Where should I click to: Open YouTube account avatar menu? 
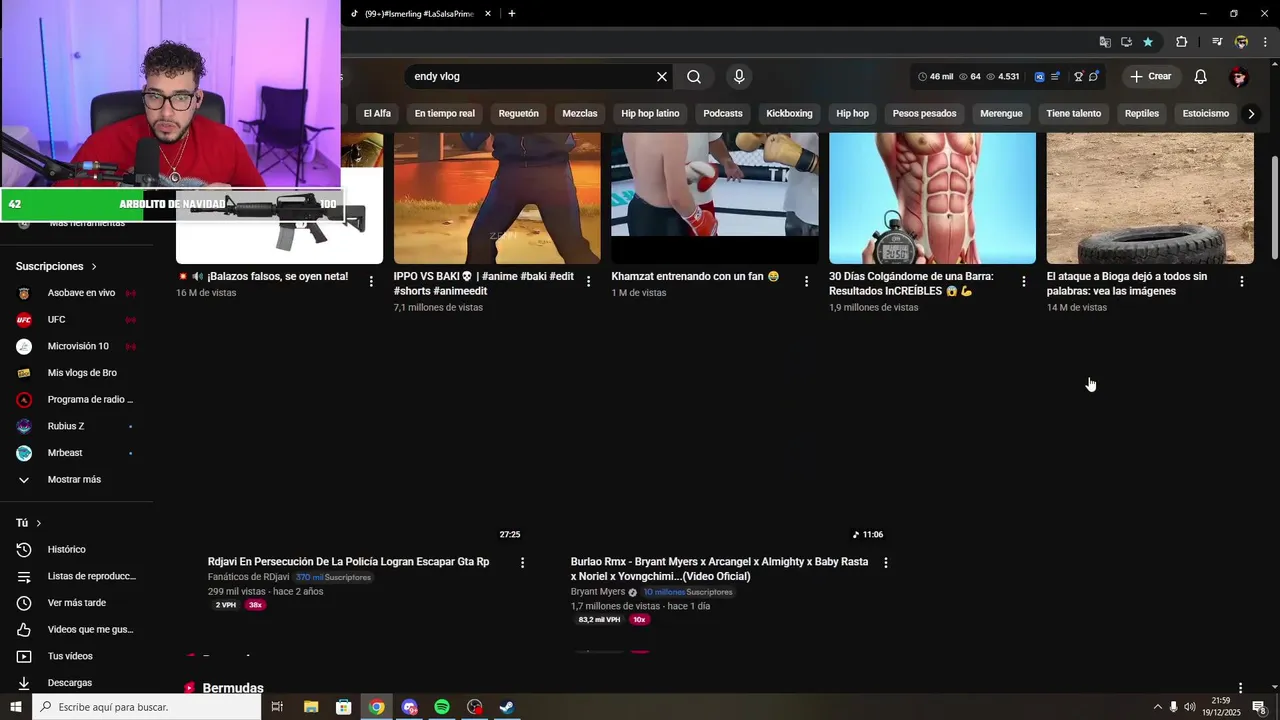click(x=1239, y=76)
